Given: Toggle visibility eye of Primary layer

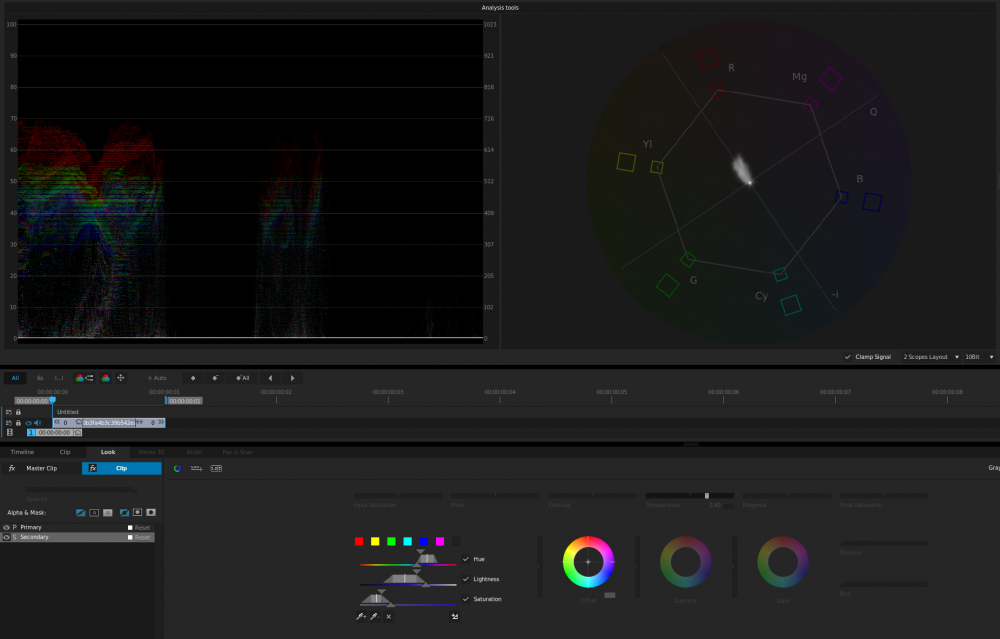Looking at the screenshot, I should 7,527.
